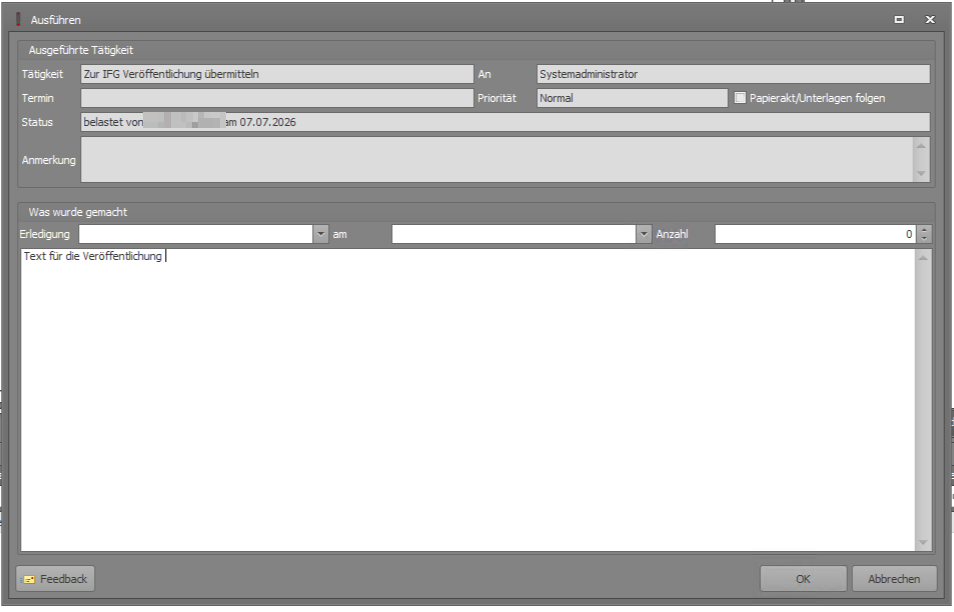Click the red Ausführen title bar icon
Viewport: 954px width, 612px height.
click(x=18, y=19)
